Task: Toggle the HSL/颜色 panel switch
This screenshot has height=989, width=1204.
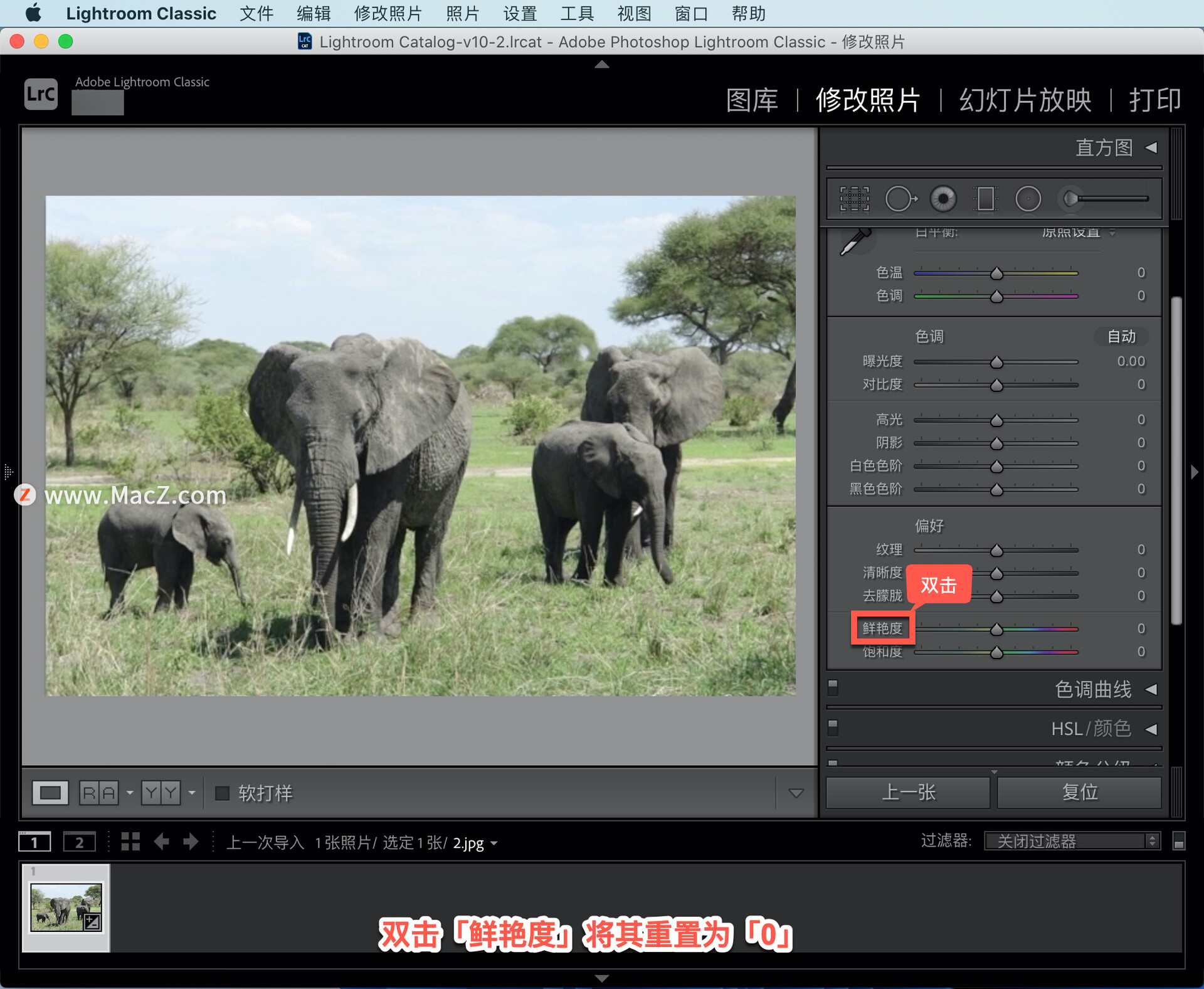Action: point(833,727)
